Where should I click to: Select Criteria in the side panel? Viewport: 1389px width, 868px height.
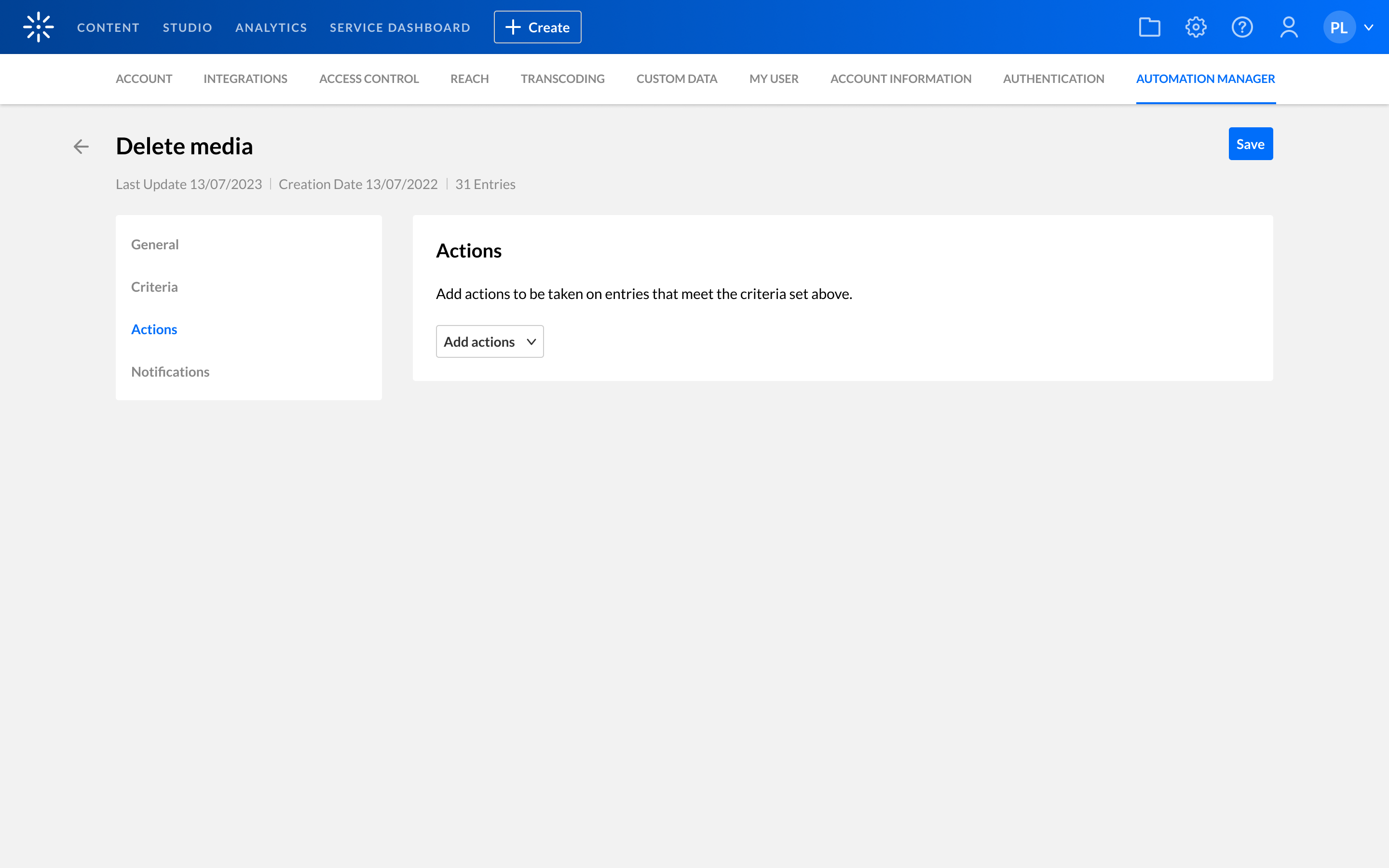tap(154, 287)
